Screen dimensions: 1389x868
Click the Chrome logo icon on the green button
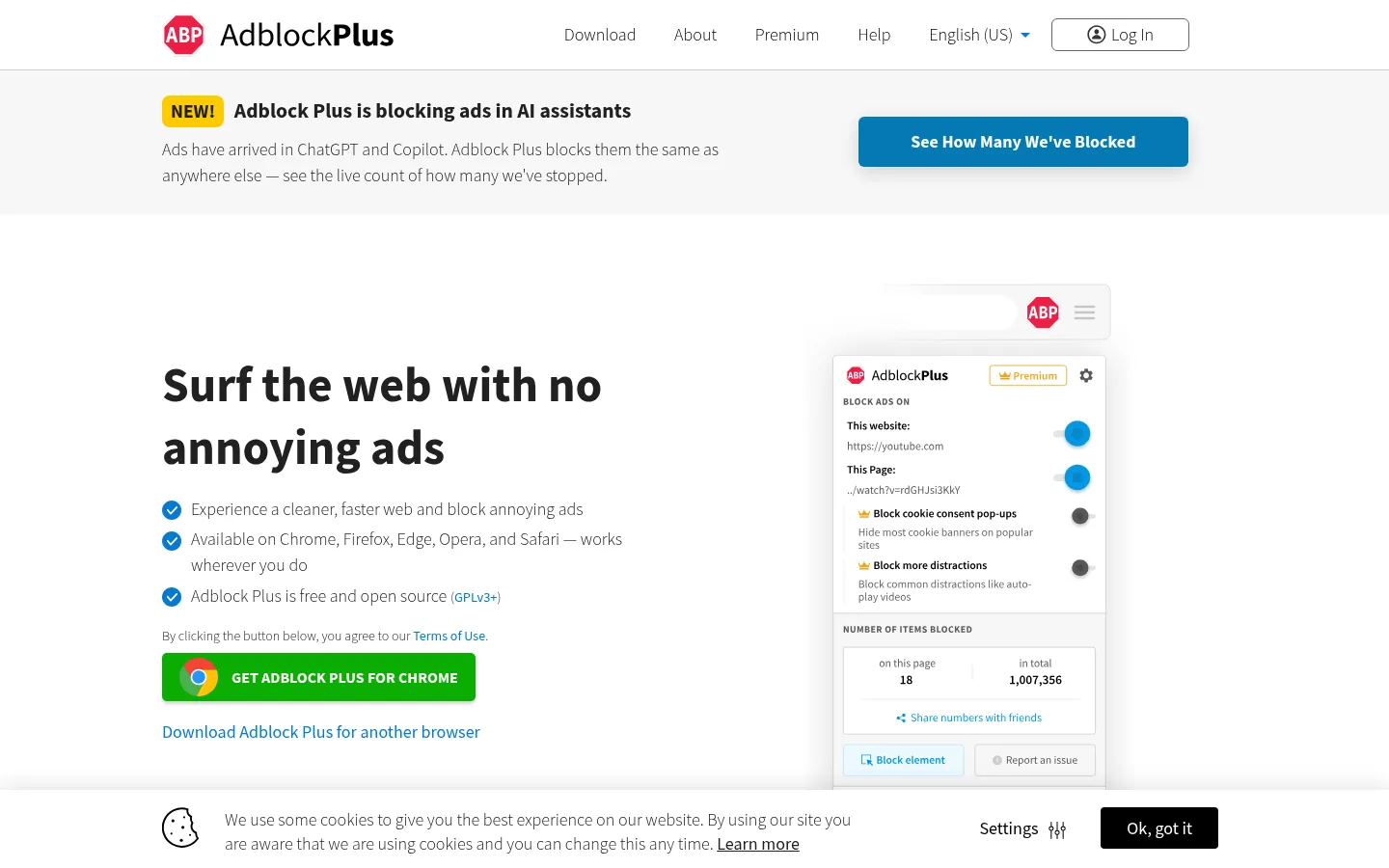point(199,677)
